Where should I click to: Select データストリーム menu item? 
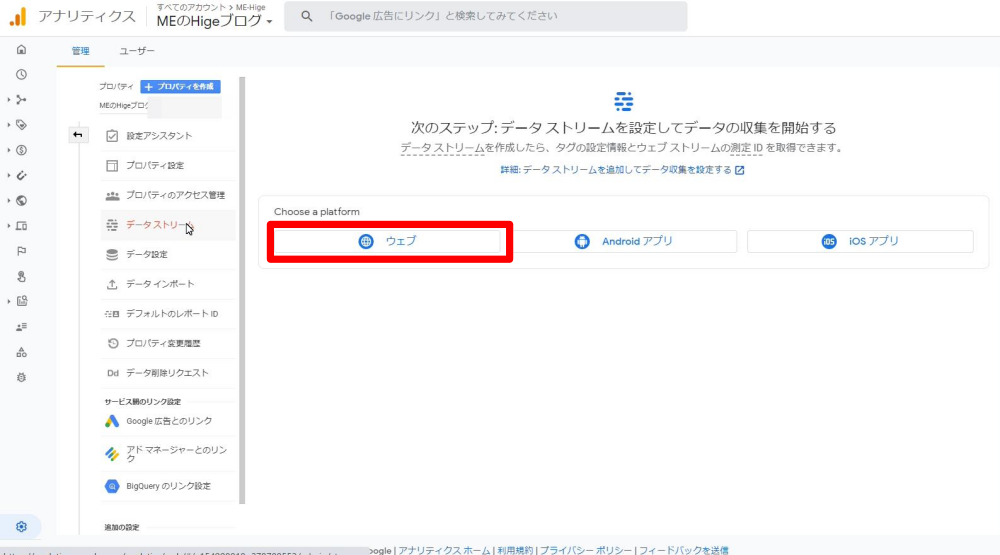[168, 225]
